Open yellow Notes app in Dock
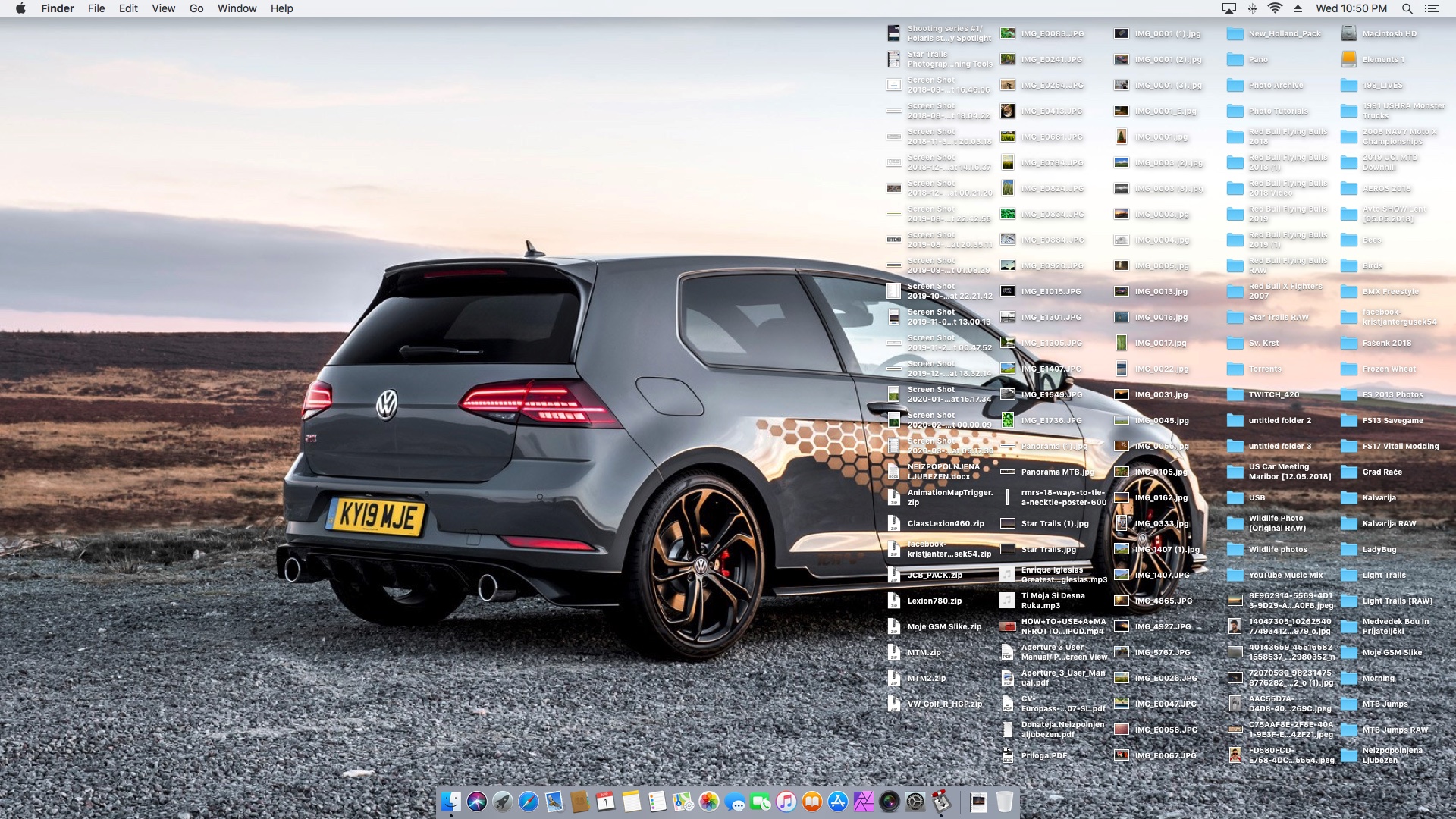 pyautogui.click(x=632, y=802)
